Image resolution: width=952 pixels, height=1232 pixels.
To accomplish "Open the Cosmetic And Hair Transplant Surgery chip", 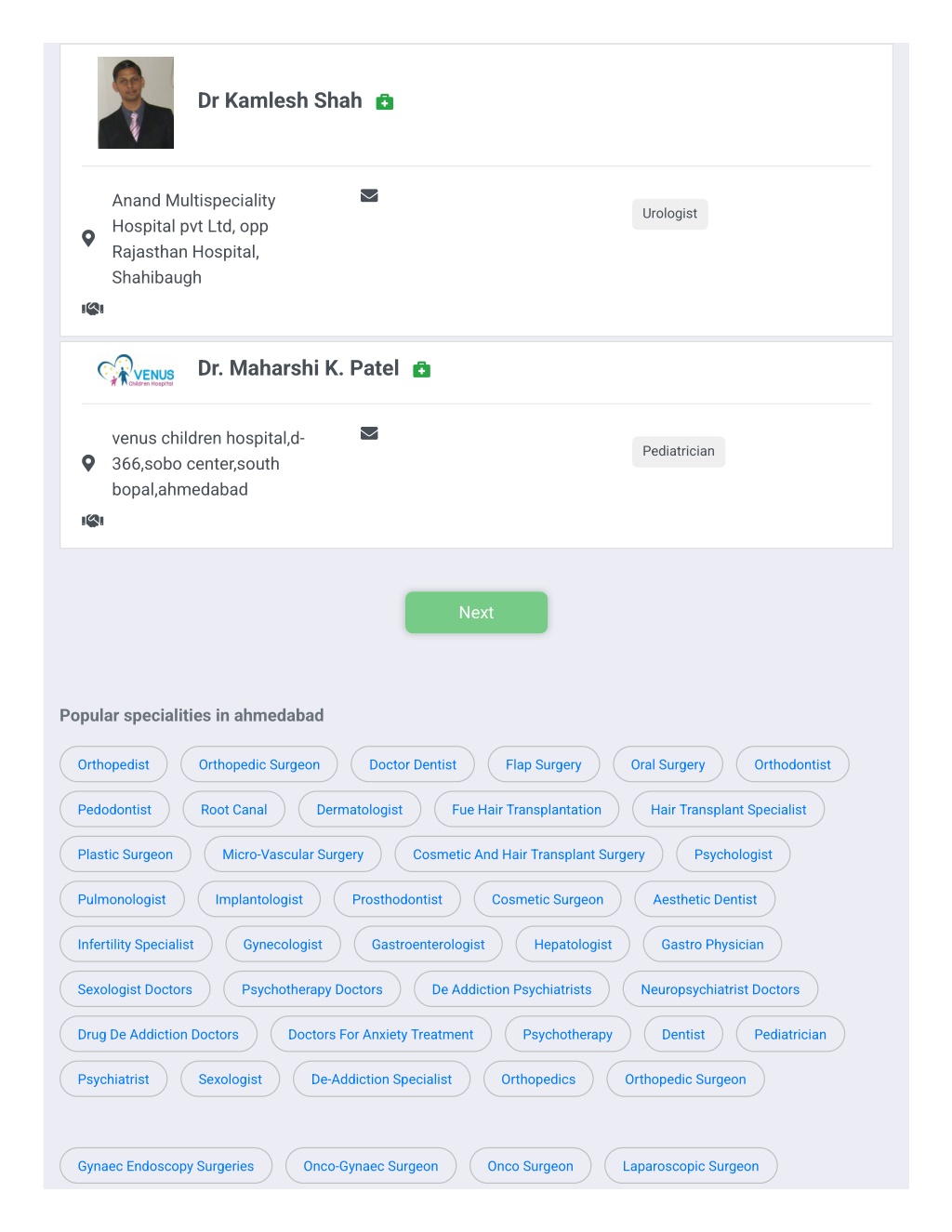I will tap(528, 854).
